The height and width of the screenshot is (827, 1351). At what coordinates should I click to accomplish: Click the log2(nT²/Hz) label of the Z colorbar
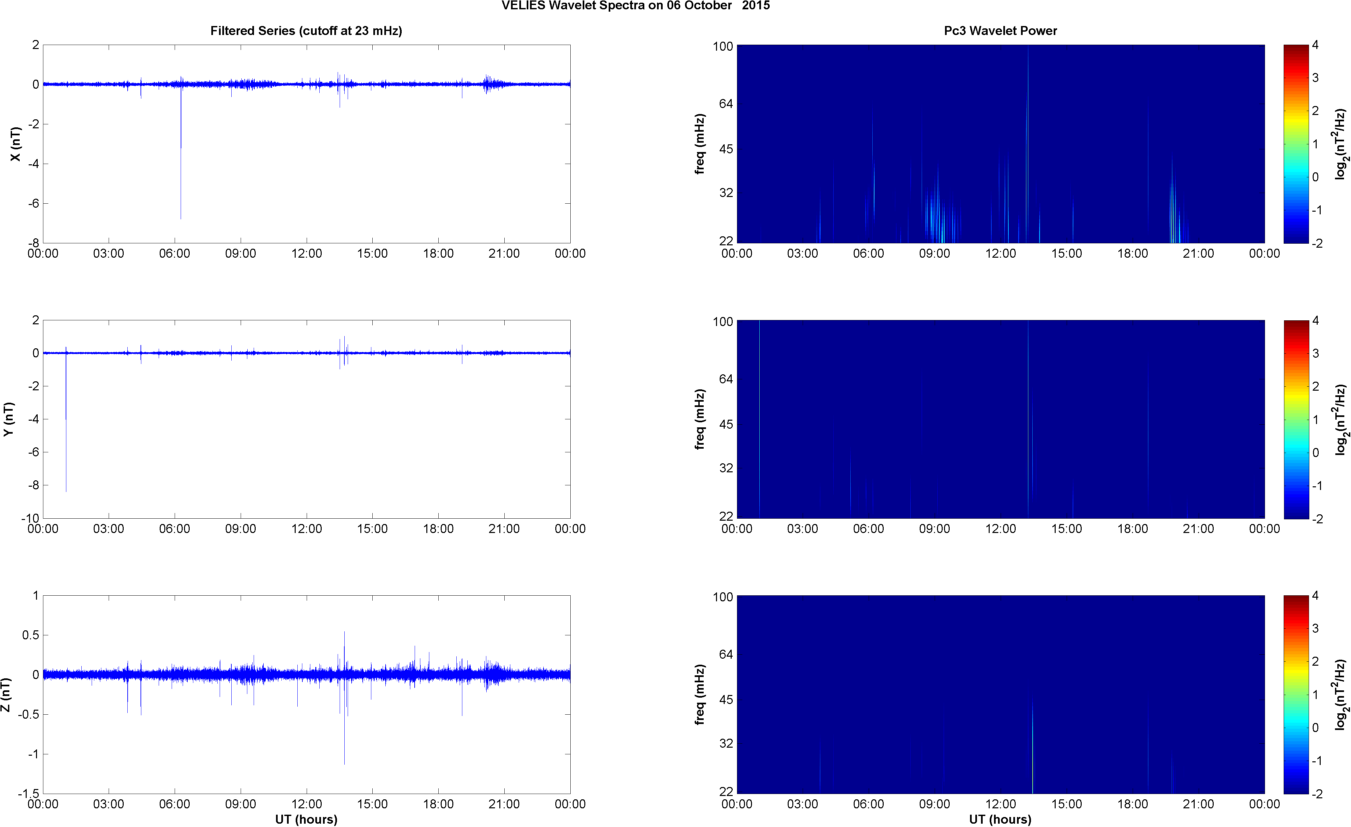(1342, 694)
